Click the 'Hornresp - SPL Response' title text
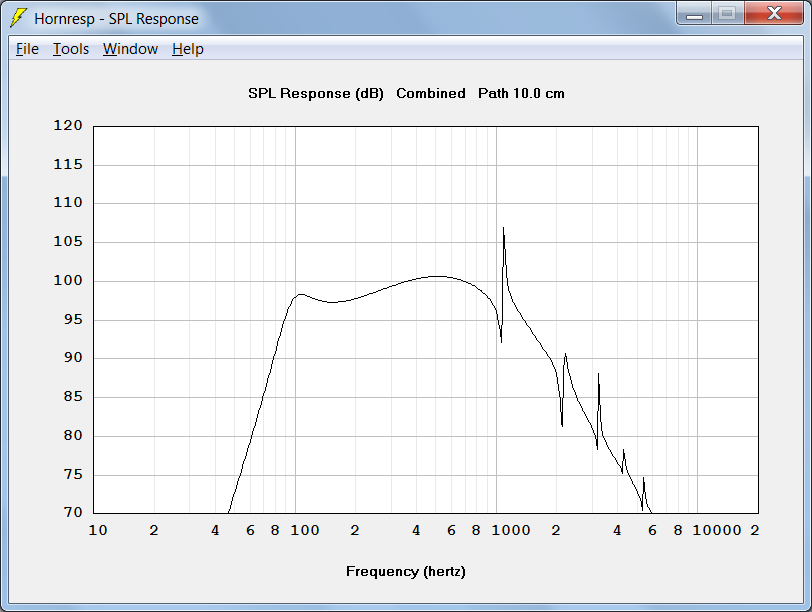The height and width of the screenshot is (612, 812). [x=117, y=19]
